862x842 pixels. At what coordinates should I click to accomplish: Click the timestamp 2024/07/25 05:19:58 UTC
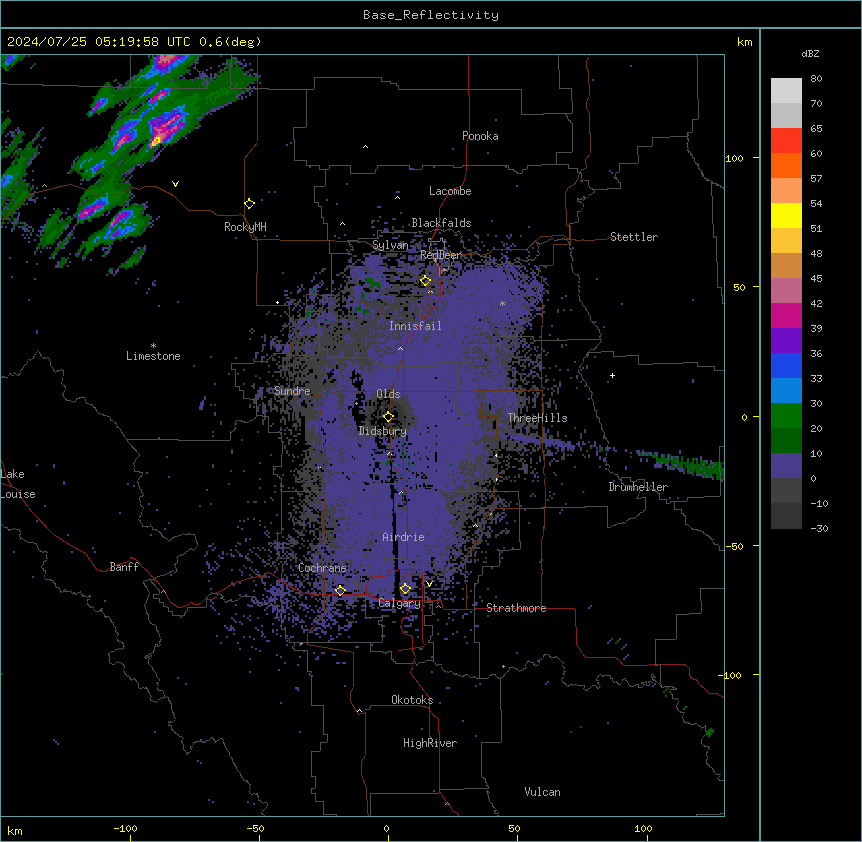click(x=99, y=42)
